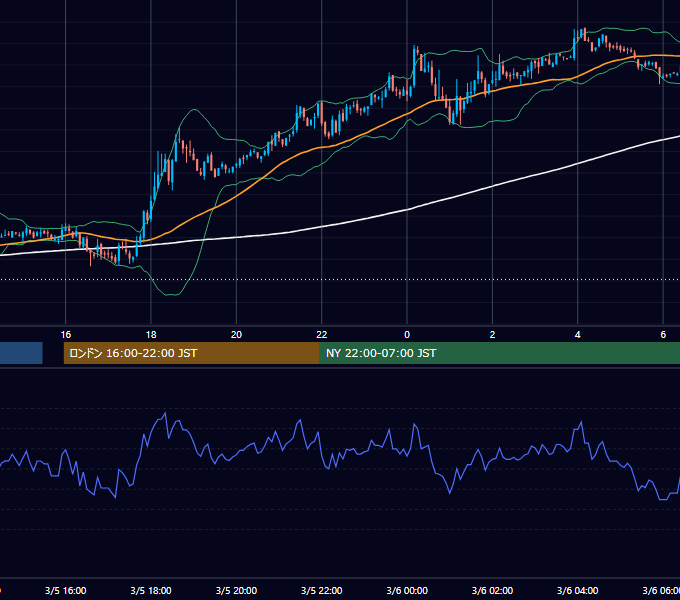
Task: Click the 3/6 04:00 date label
Action: (578, 590)
